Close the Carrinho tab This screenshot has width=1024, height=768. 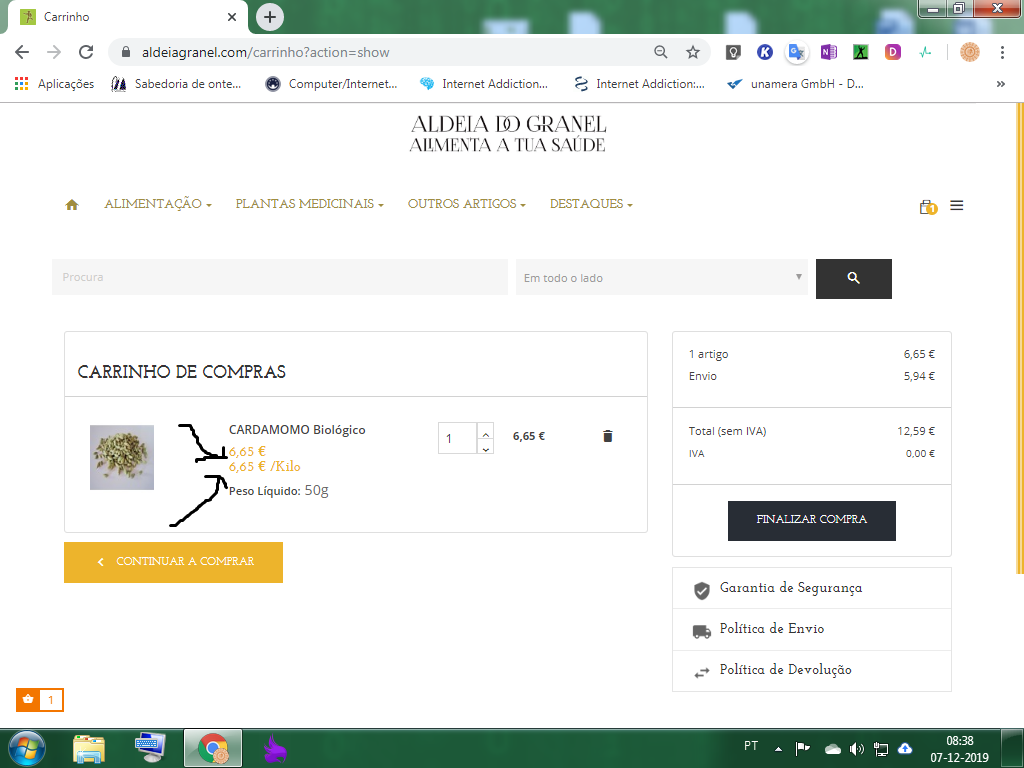[232, 17]
